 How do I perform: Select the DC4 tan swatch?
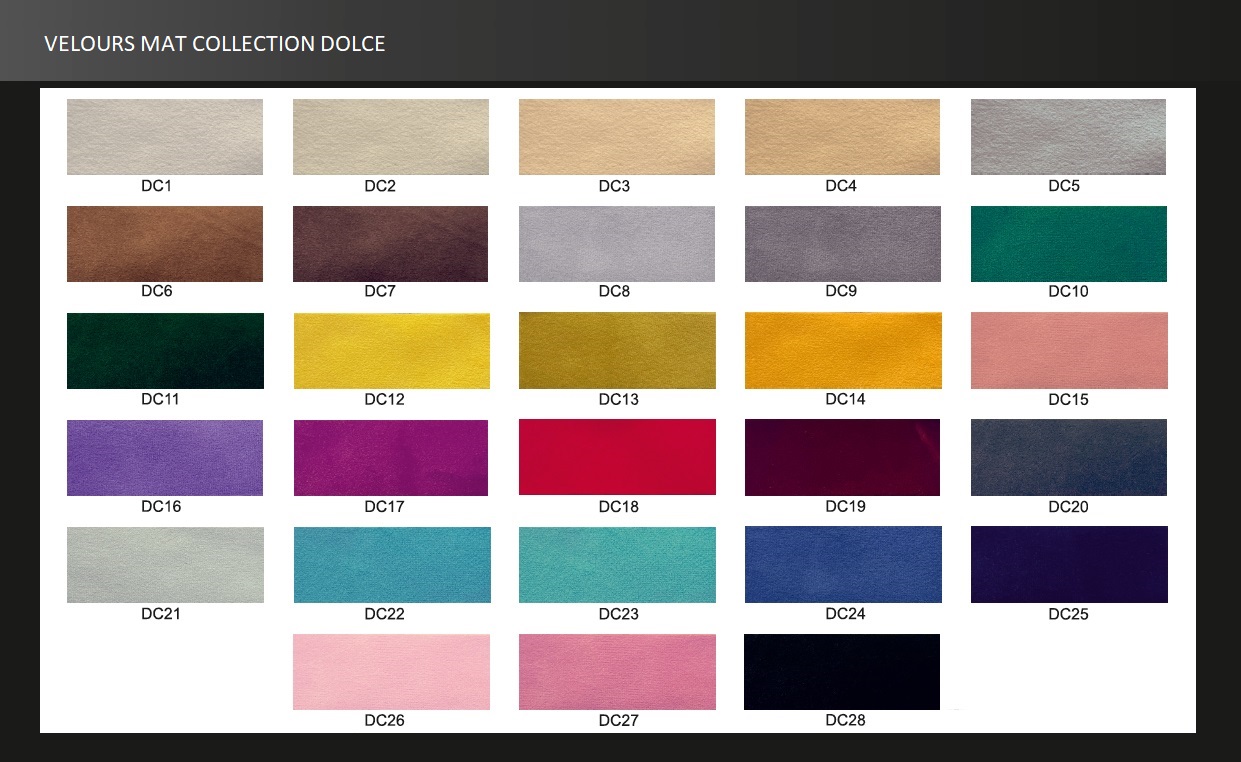pyautogui.click(x=842, y=137)
